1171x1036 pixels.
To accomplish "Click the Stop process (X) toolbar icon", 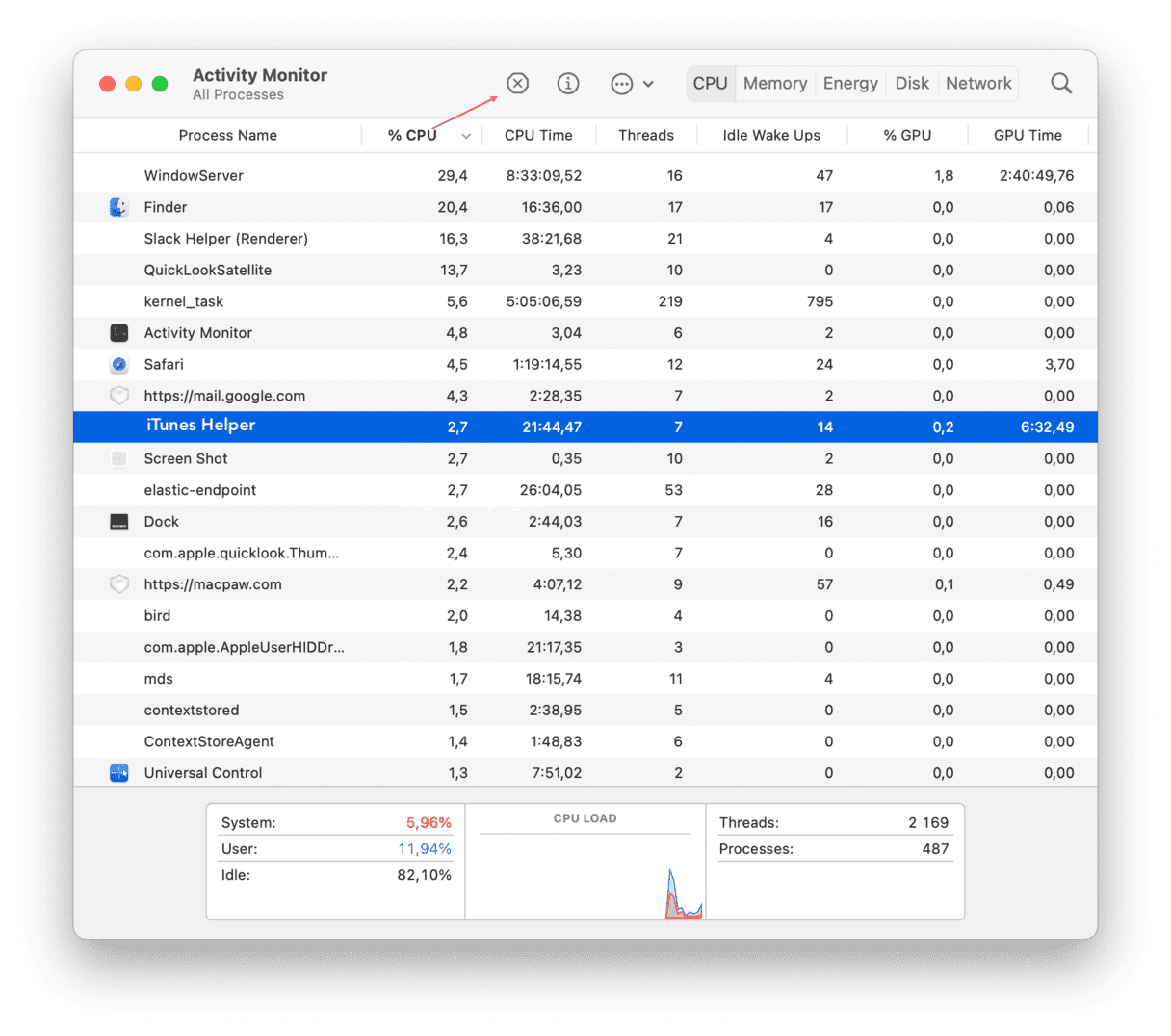I will point(518,84).
